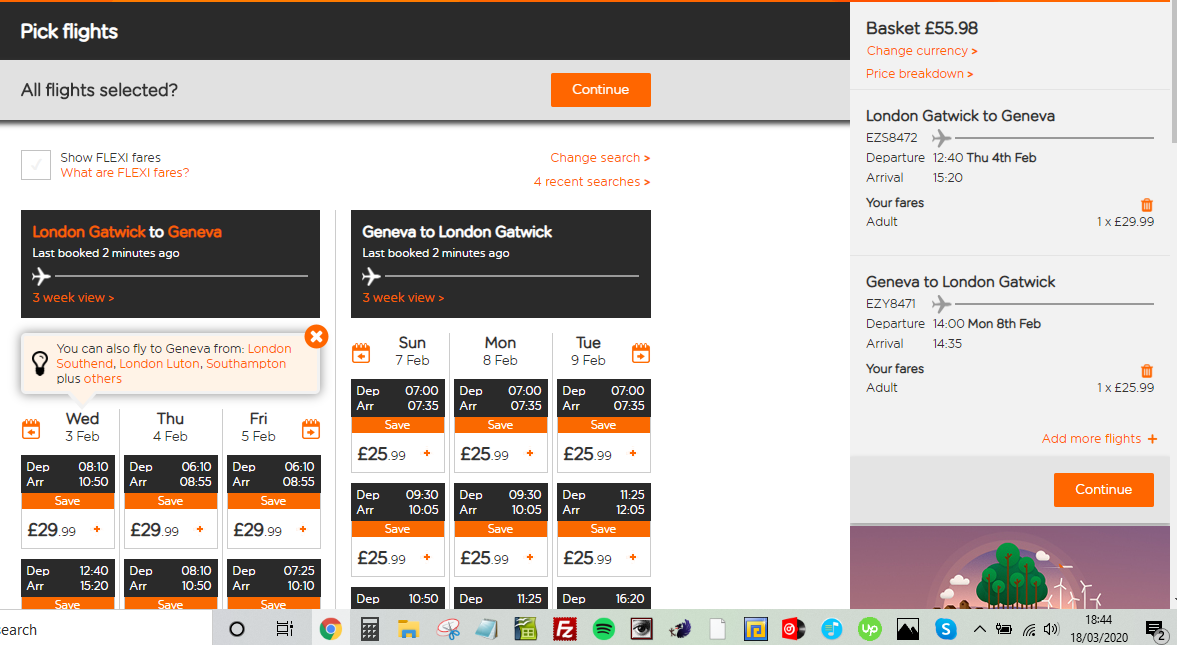Click the calendar icon beside Tue 9 Feb
The height and width of the screenshot is (645, 1177).
coord(639,353)
